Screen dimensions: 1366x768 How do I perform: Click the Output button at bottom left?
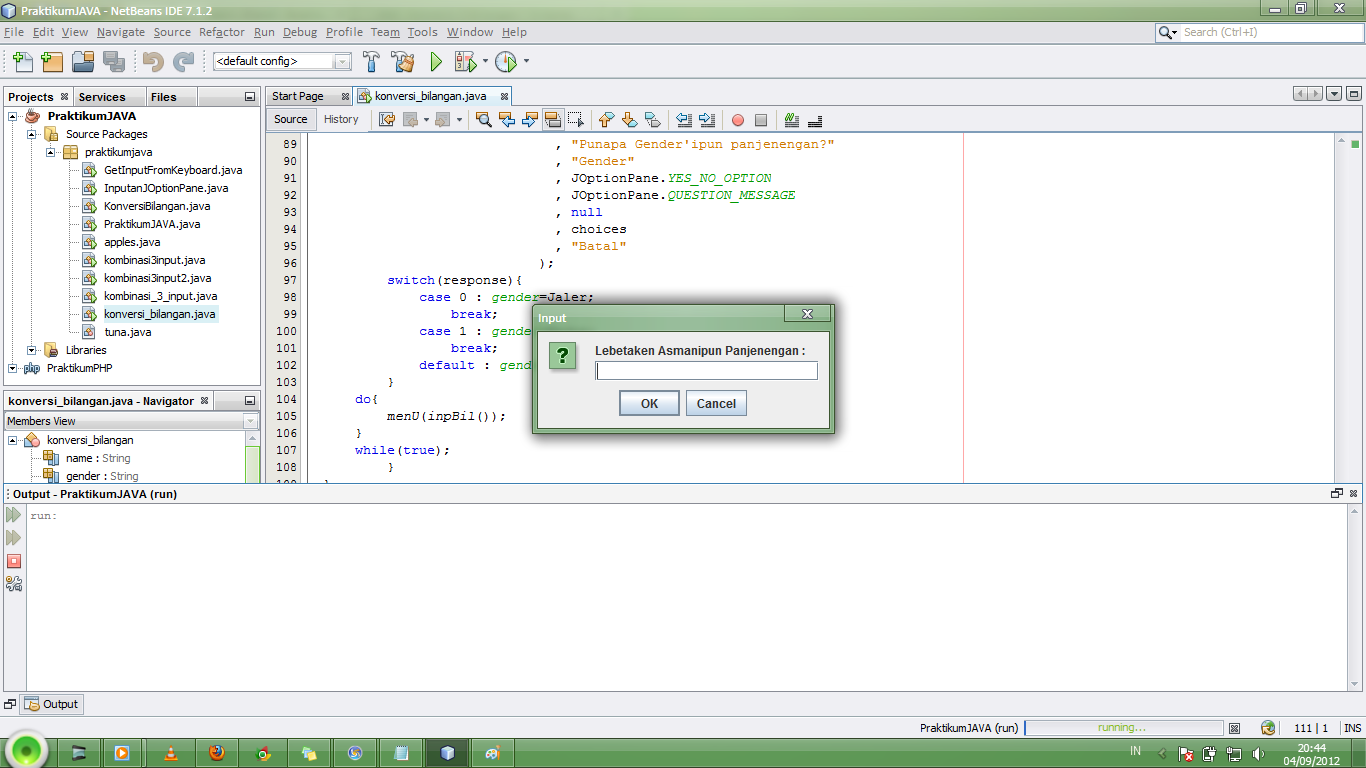point(51,704)
